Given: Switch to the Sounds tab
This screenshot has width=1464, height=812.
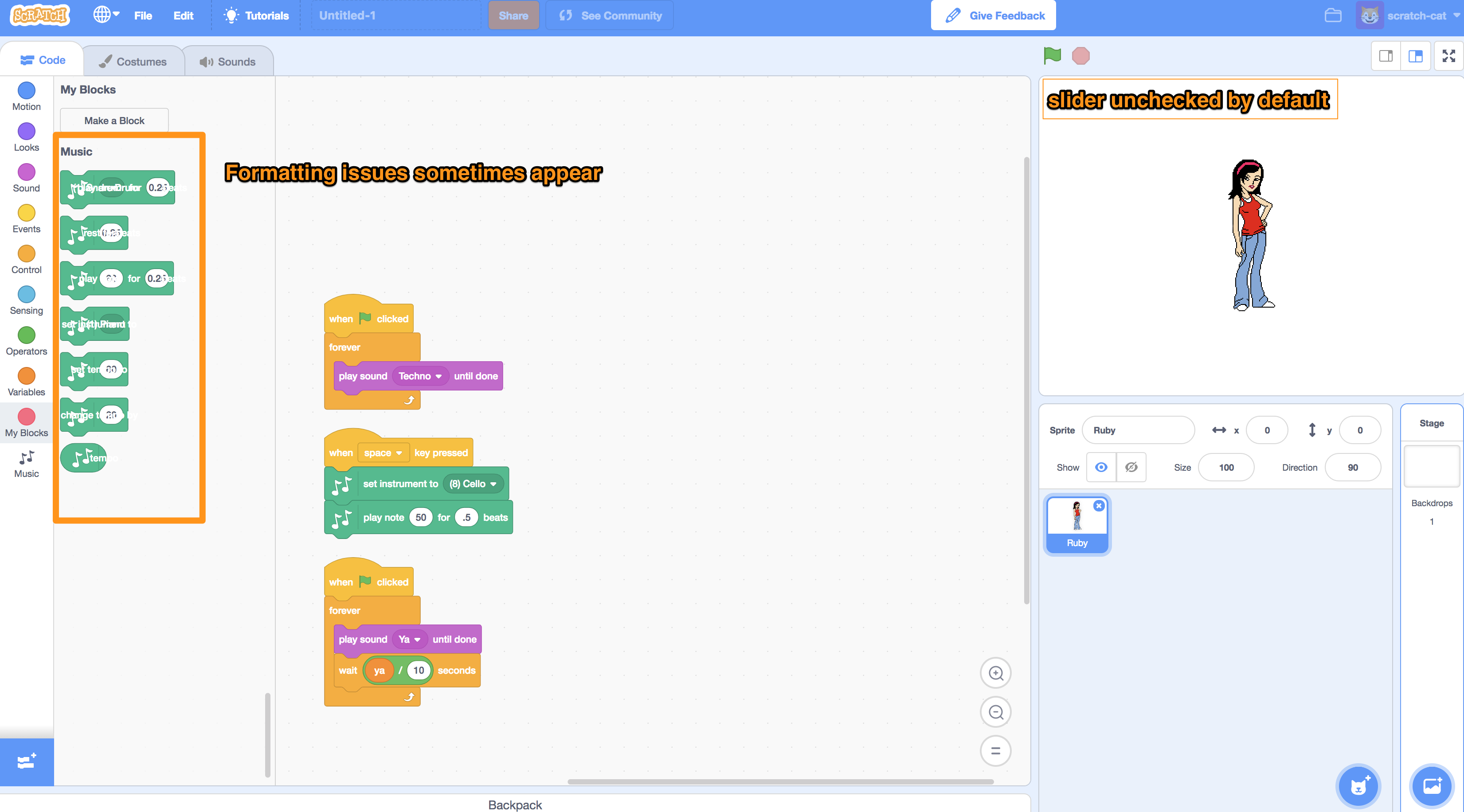Looking at the screenshot, I should [x=228, y=61].
